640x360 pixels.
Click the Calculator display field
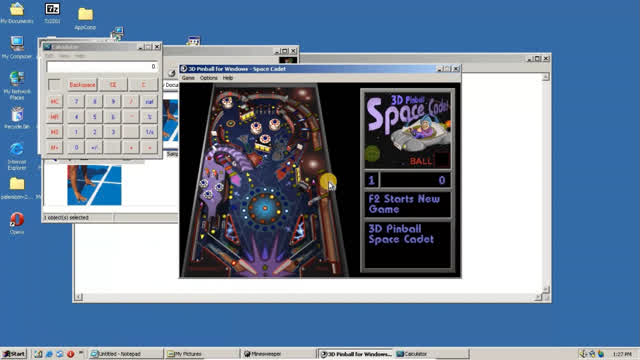point(102,66)
